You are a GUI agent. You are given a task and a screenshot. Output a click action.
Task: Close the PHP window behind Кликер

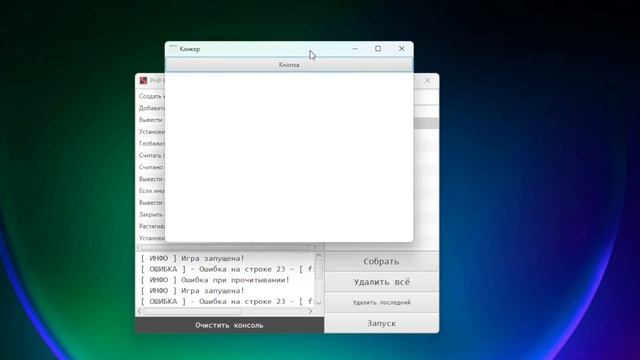(x=427, y=81)
